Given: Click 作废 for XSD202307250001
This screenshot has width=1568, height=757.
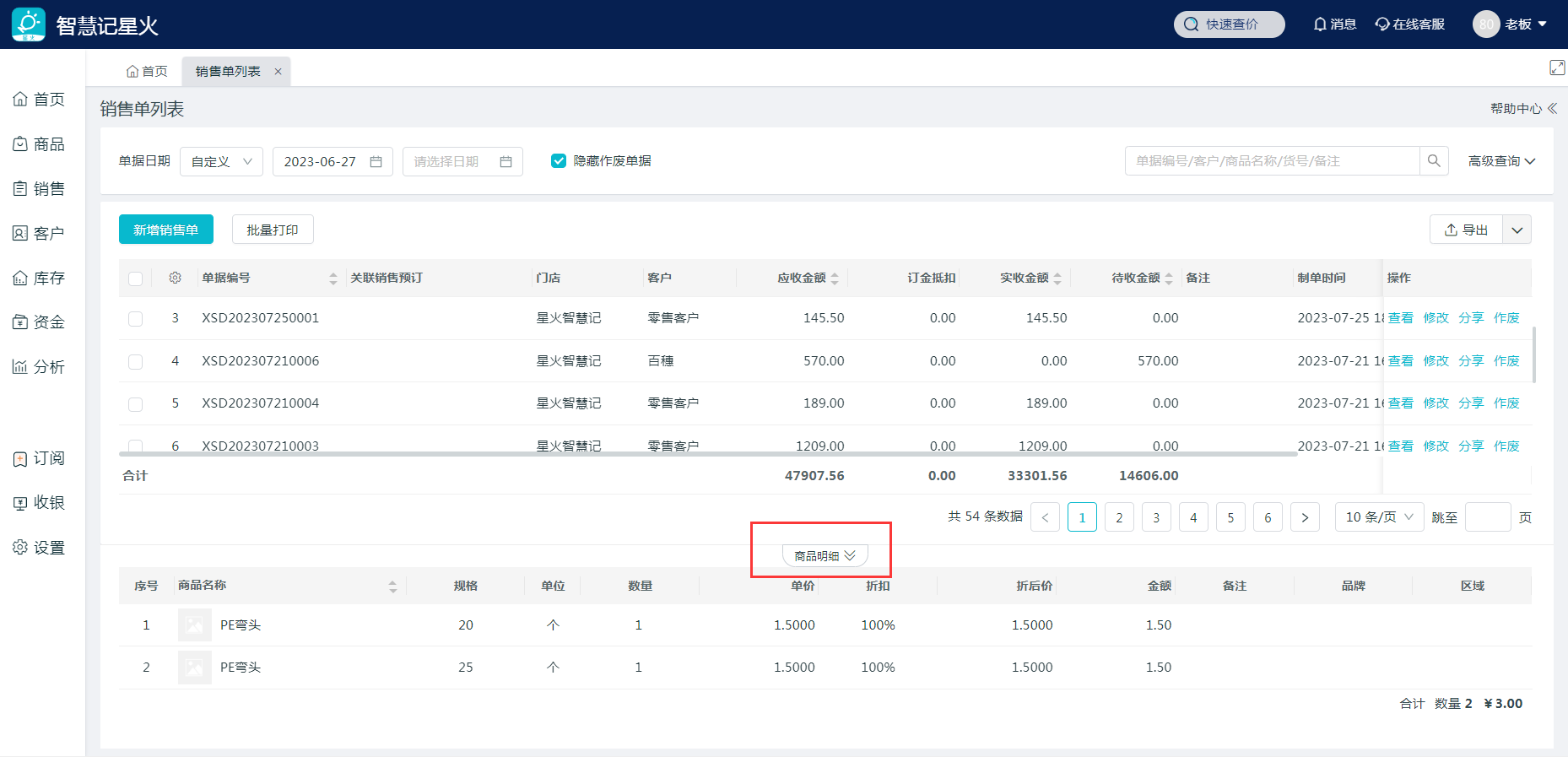Looking at the screenshot, I should (1506, 318).
